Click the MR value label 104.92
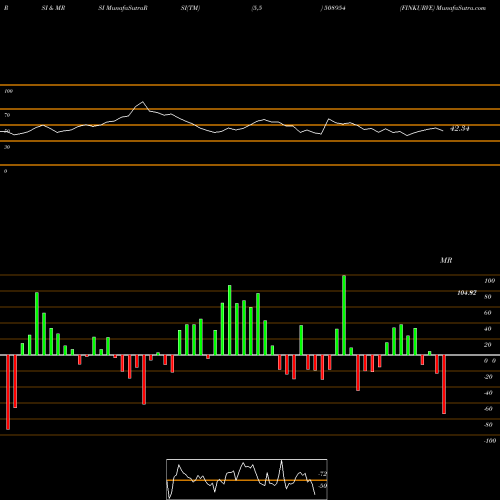 [467, 293]
